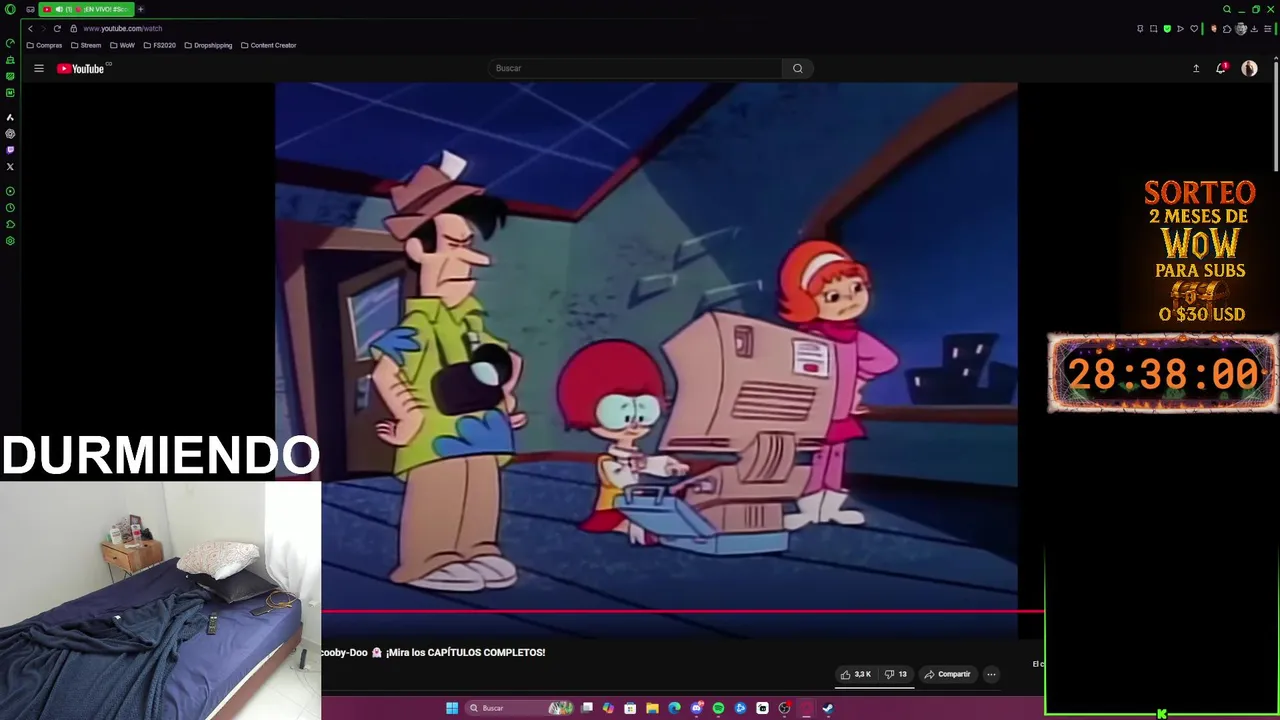The image size is (1280, 720).
Task: Click the browser heart favorites icon
Action: [1194, 28]
